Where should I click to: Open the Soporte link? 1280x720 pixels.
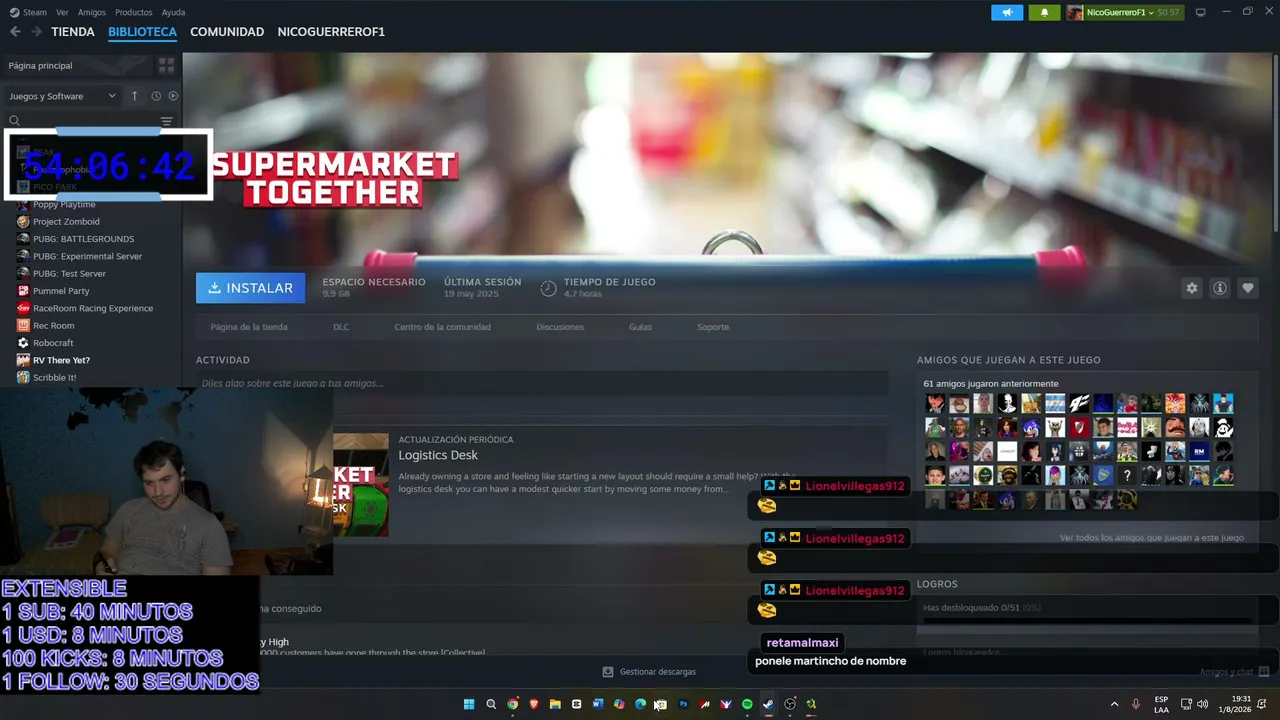713,327
